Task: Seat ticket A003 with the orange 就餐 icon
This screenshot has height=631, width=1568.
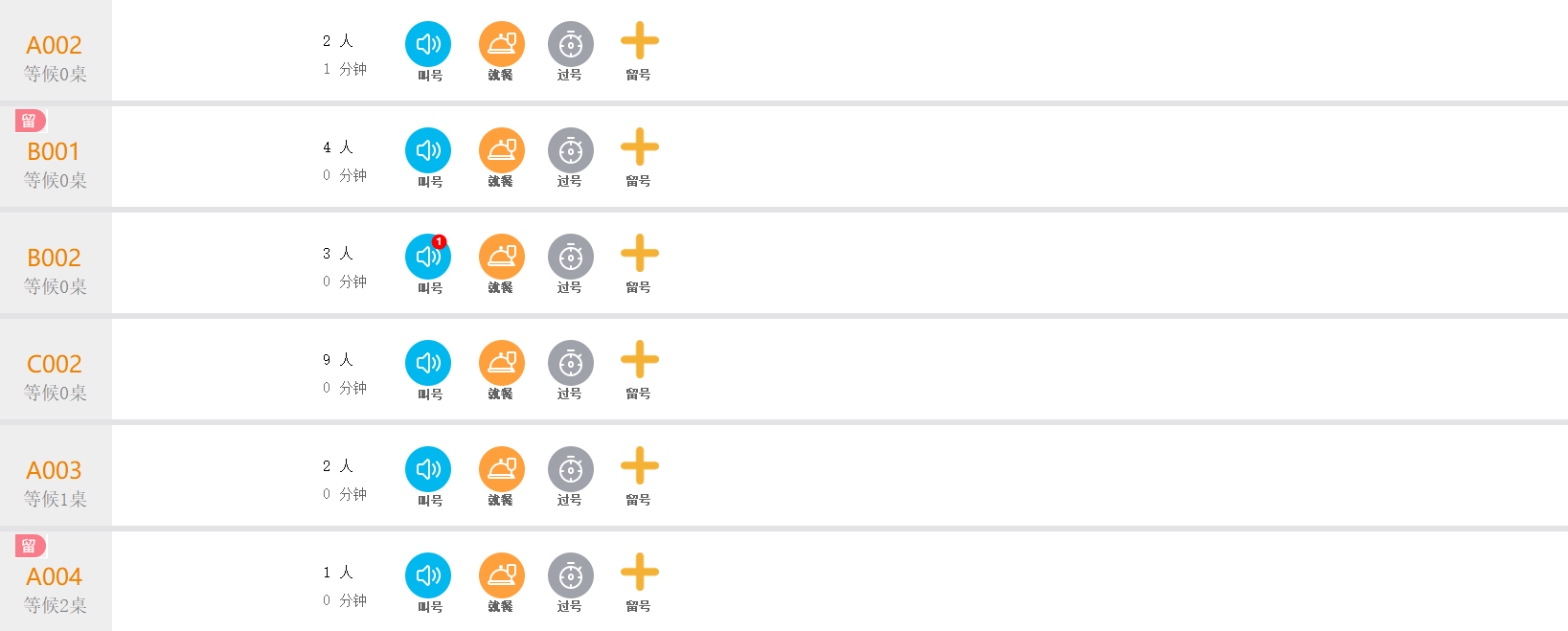Action: (501, 469)
